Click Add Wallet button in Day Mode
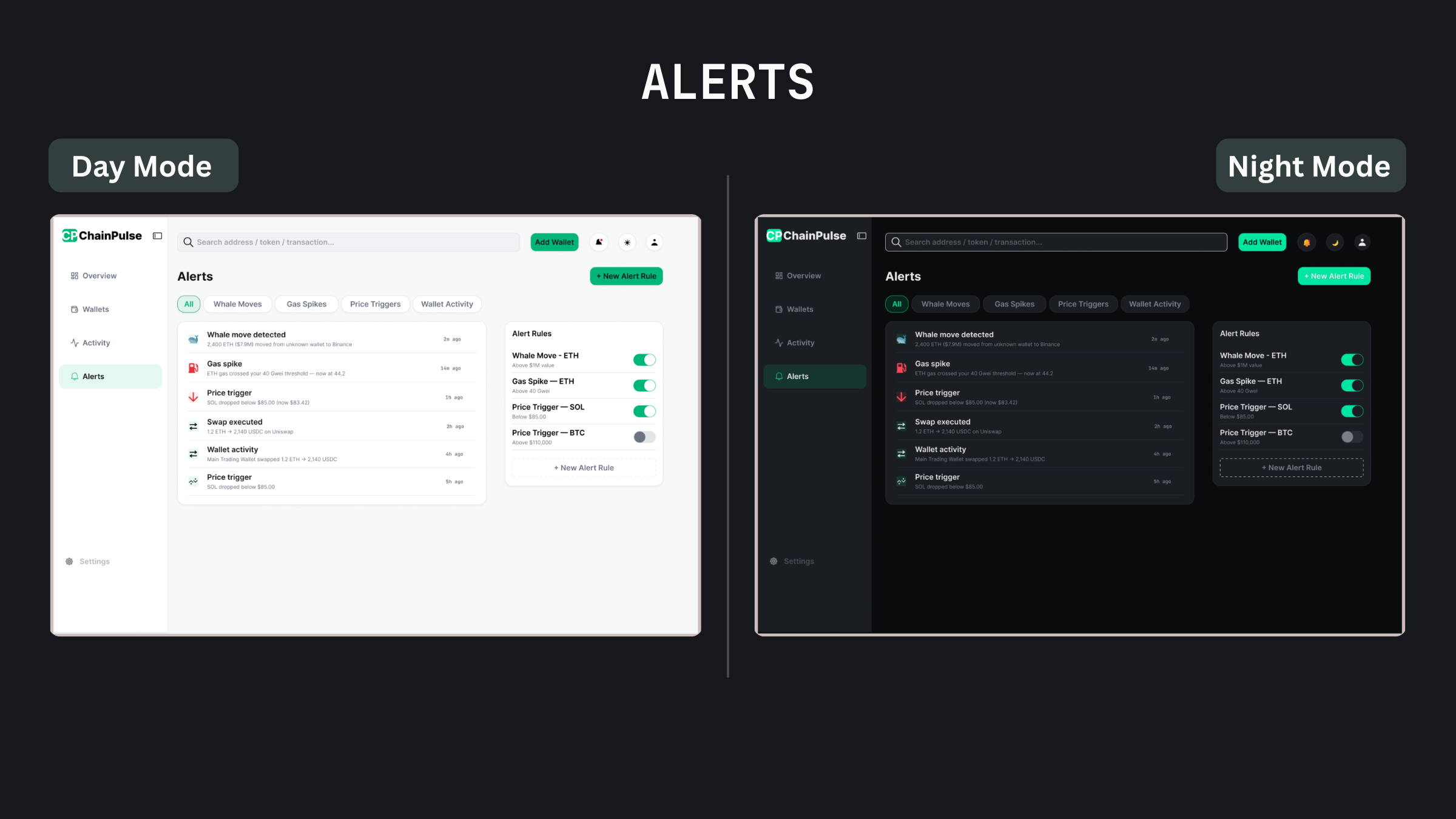Screen dimensions: 1456x819 point(554,242)
